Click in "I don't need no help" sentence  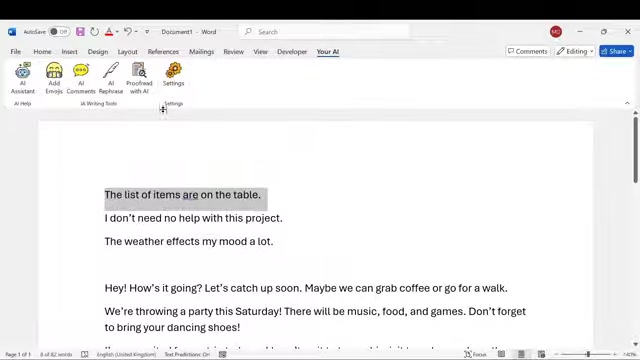point(193,218)
